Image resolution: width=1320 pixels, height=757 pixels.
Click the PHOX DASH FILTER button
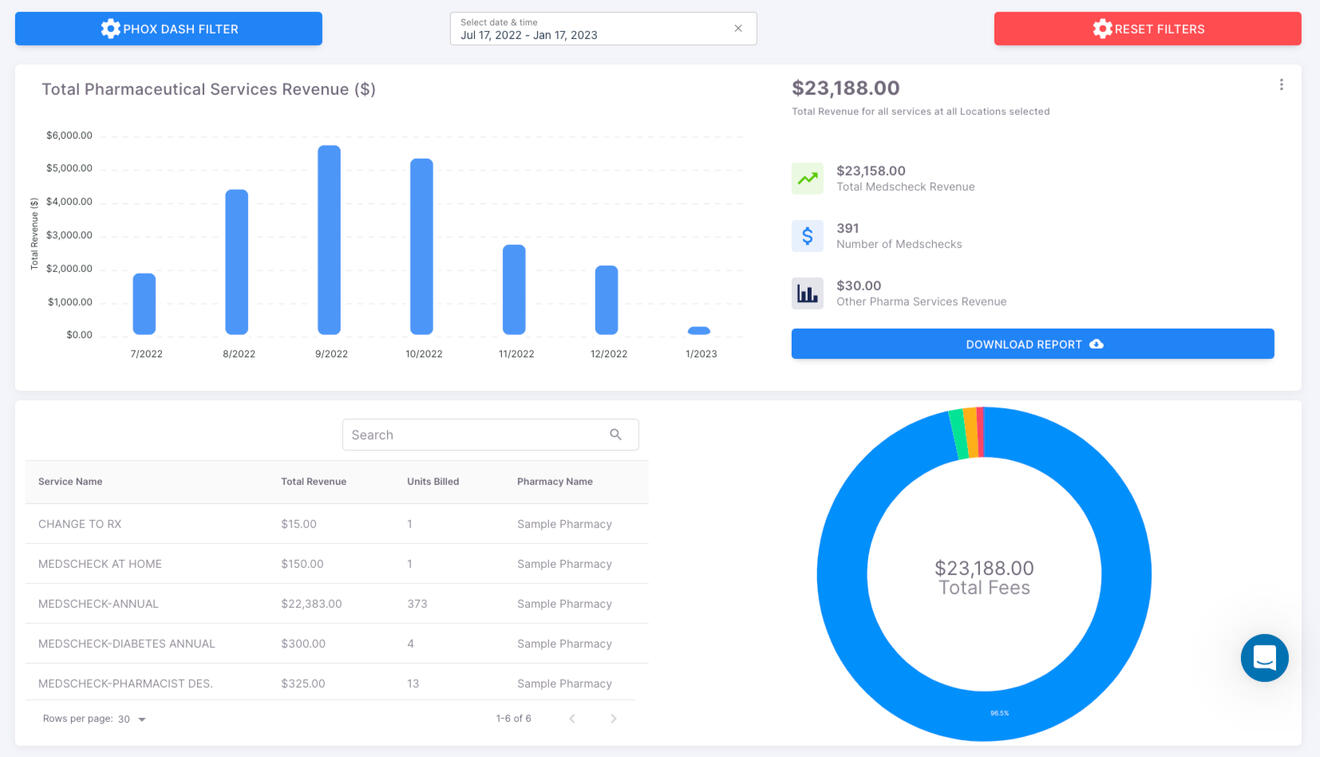point(168,29)
